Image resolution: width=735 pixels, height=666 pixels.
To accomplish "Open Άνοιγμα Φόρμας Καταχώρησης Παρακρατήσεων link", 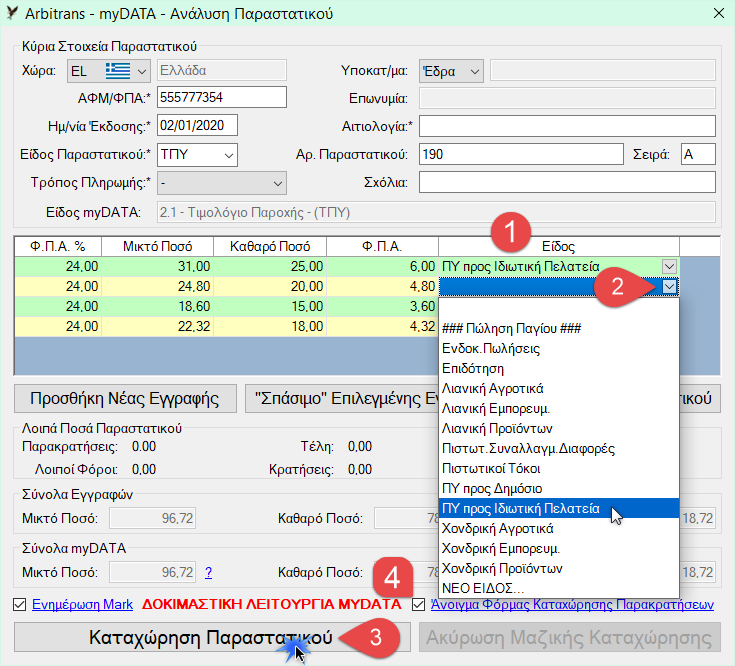I will pos(572,605).
